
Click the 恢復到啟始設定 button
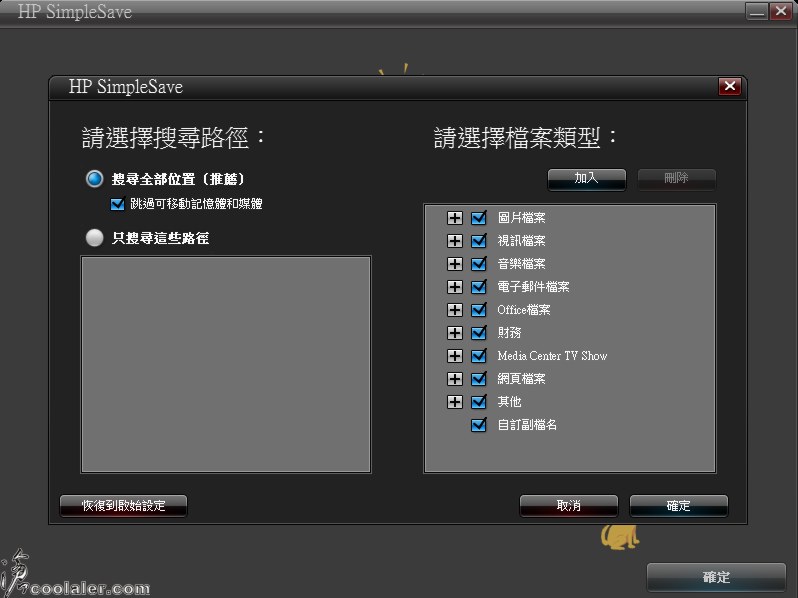click(x=124, y=506)
